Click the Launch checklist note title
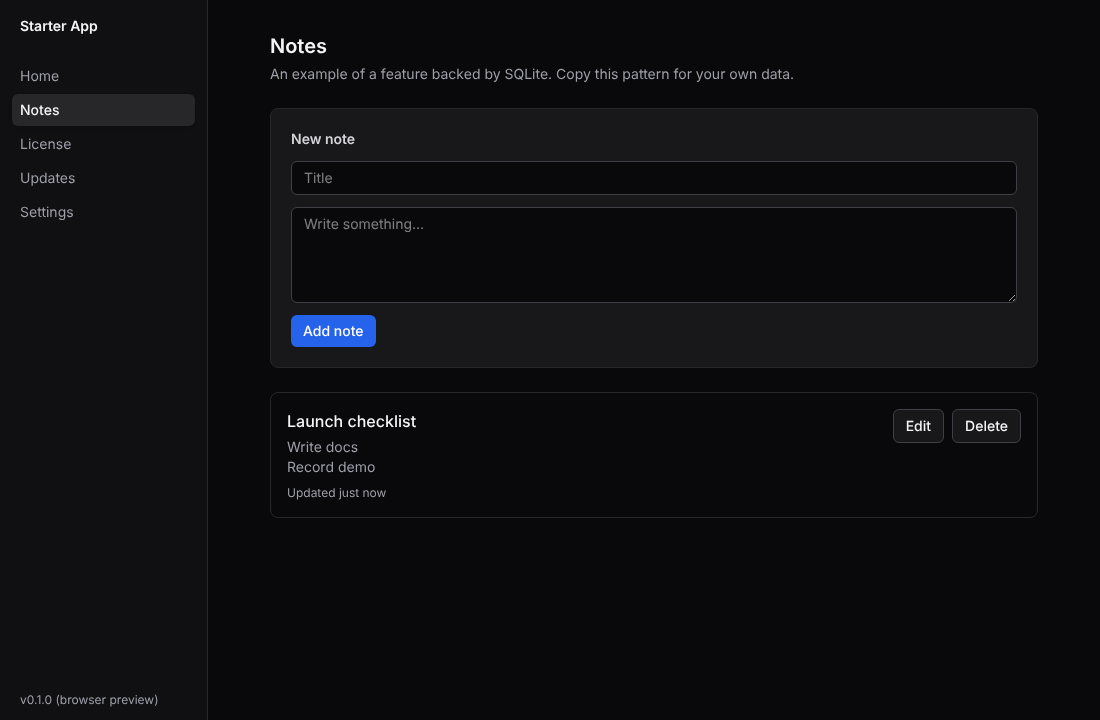1100x720 pixels. [x=351, y=421]
